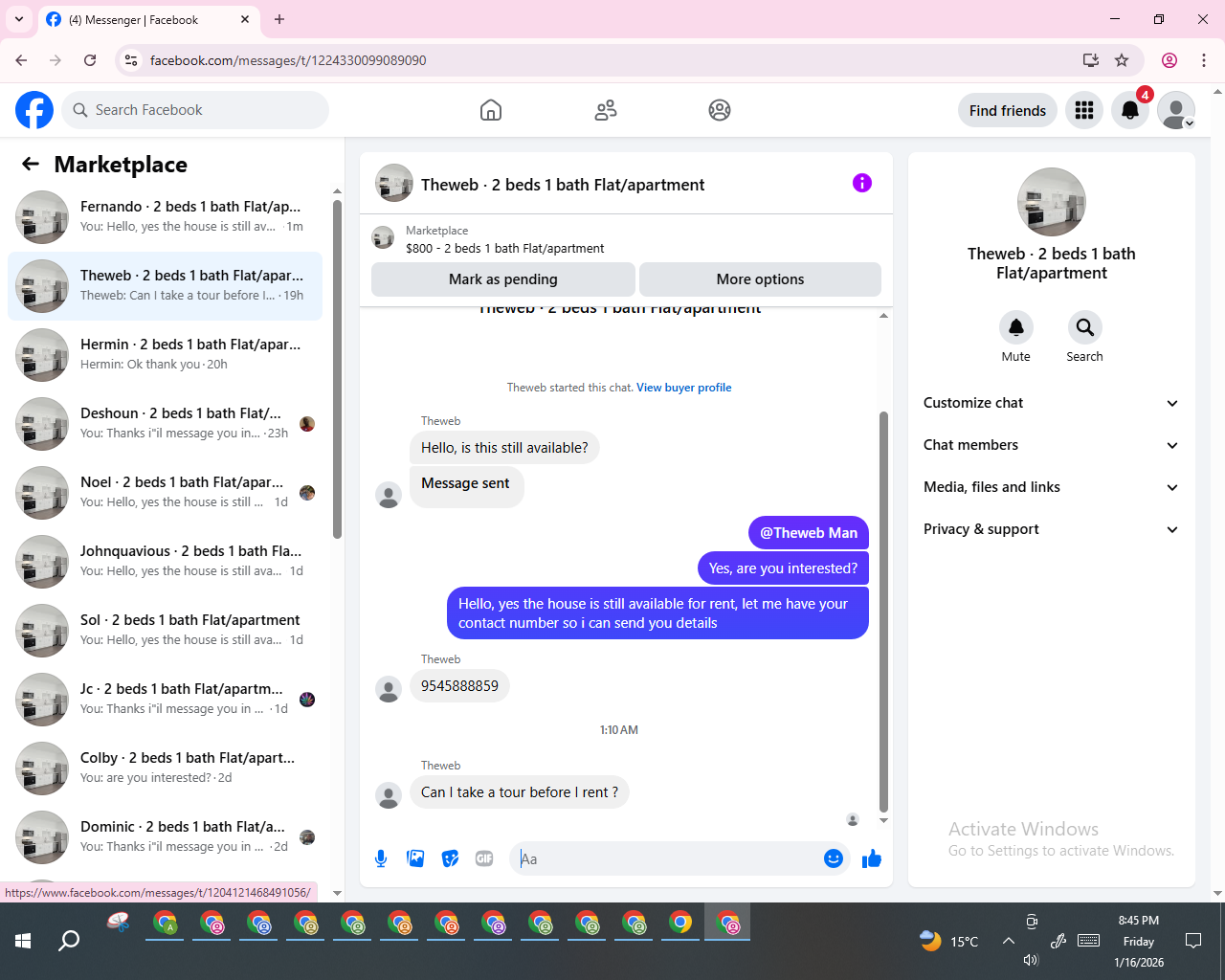This screenshot has height=980, width=1225.
Task: Open the emoji picker icon
Action: pyautogui.click(x=834, y=858)
